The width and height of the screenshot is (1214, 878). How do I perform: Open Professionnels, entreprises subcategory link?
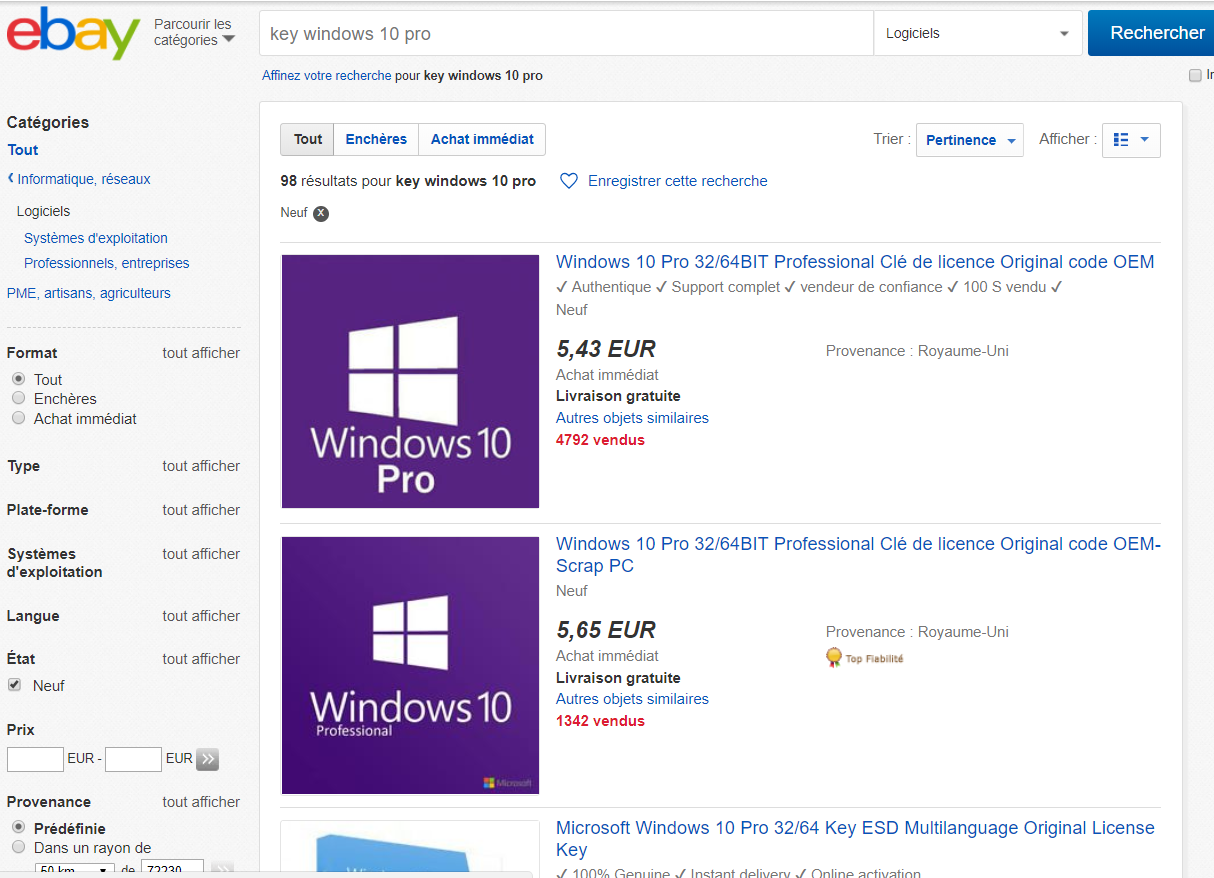pyautogui.click(x=107, y=263)
